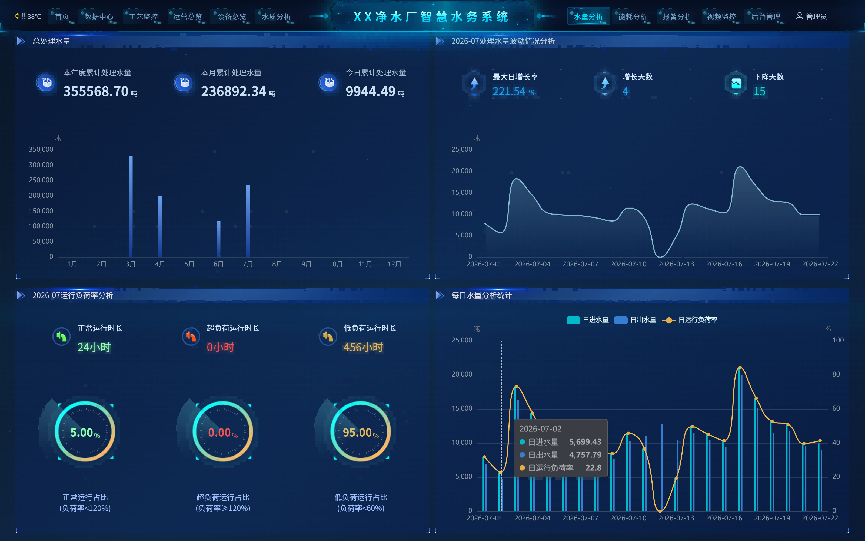
Task: Click the yearly cumulative water volume icon
Action: 46,83
